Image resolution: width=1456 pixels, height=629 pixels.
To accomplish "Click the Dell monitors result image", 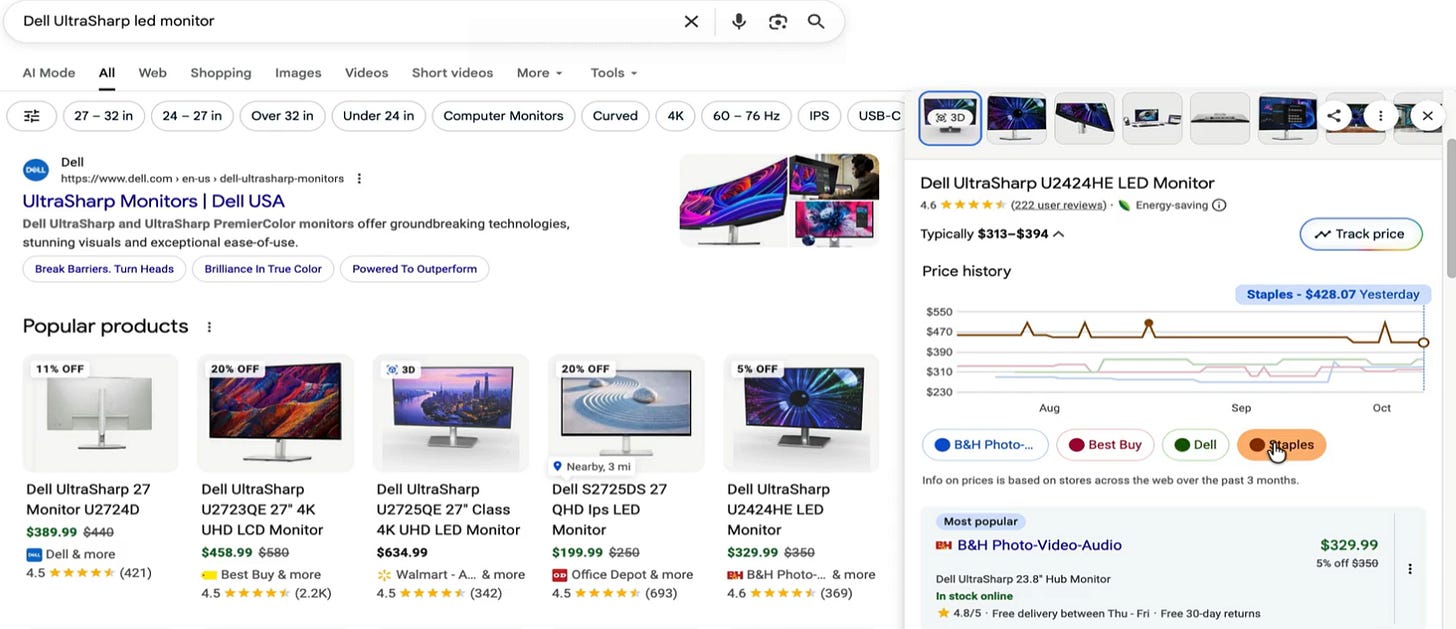I will 779,200.
